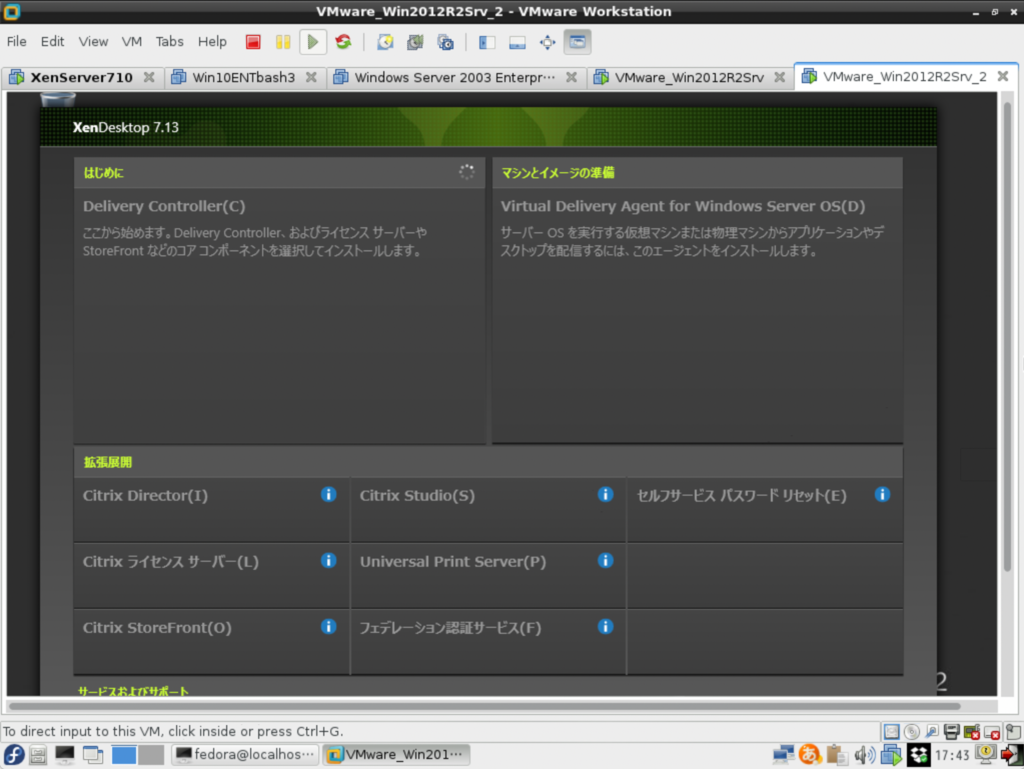Show info for Citrix ライセンス サーバー
This screenshot has height=769, width=1024.
[328, 560]
